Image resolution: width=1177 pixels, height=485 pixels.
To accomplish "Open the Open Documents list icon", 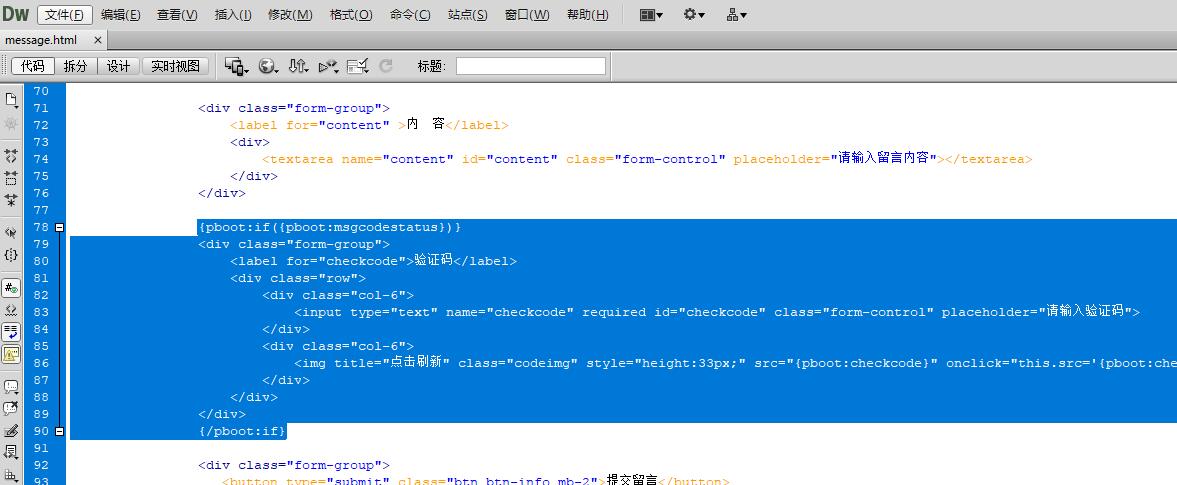I will coord(12,100).
